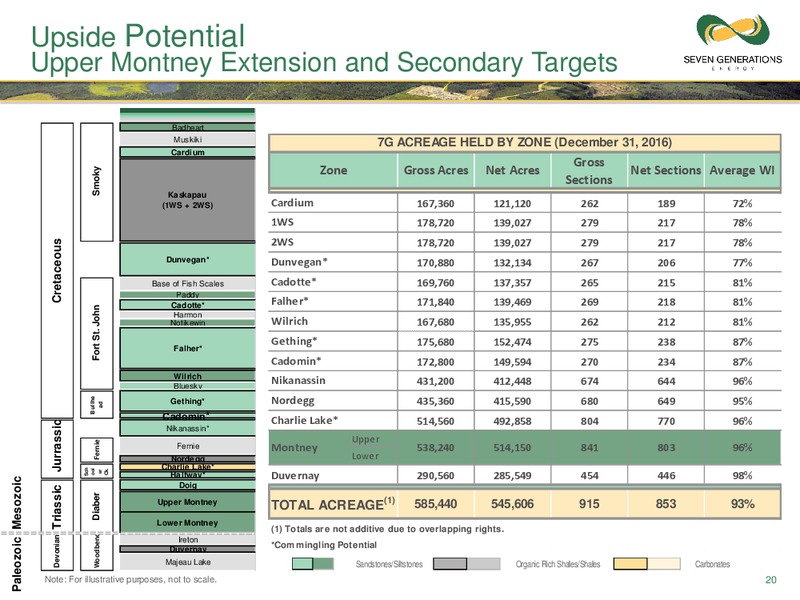The height and width of the screenshot is (600, 800).
Task: Select the '7G ACREAGE HELD BY ZONE' table title
Action: [524, 142]
